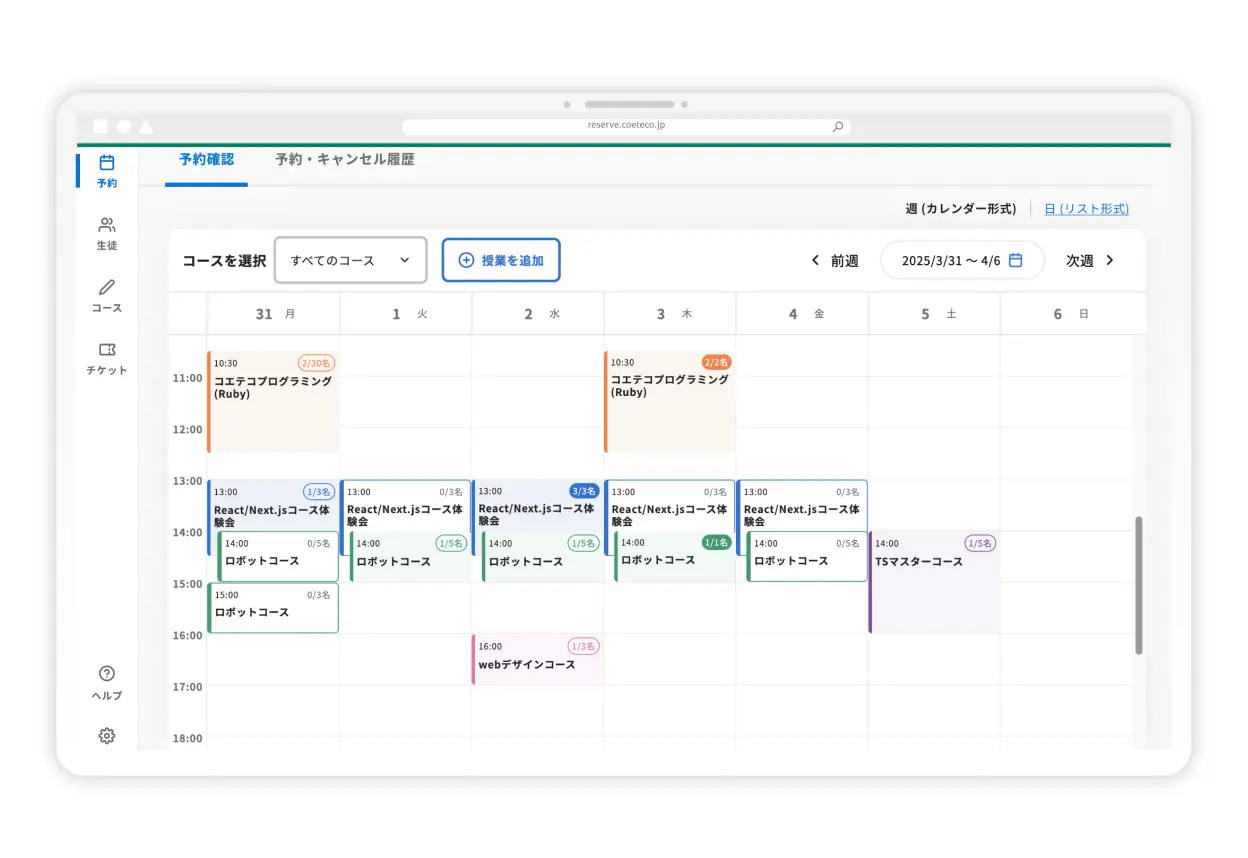Open settings via the gear icon
The image size is (1248, 858).
[x=106, y=735]
